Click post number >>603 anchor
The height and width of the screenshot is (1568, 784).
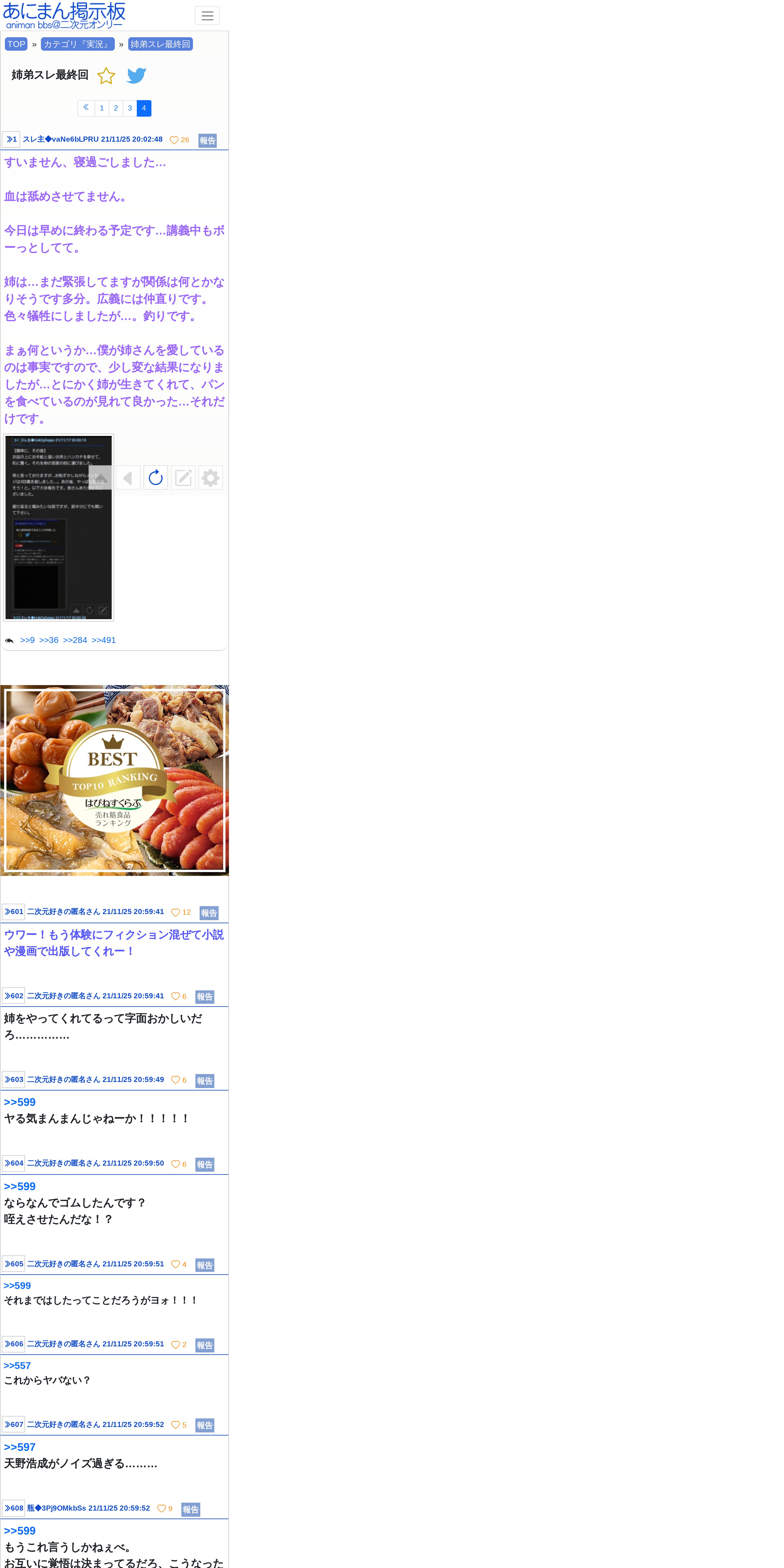click(x=13, y=1079)
